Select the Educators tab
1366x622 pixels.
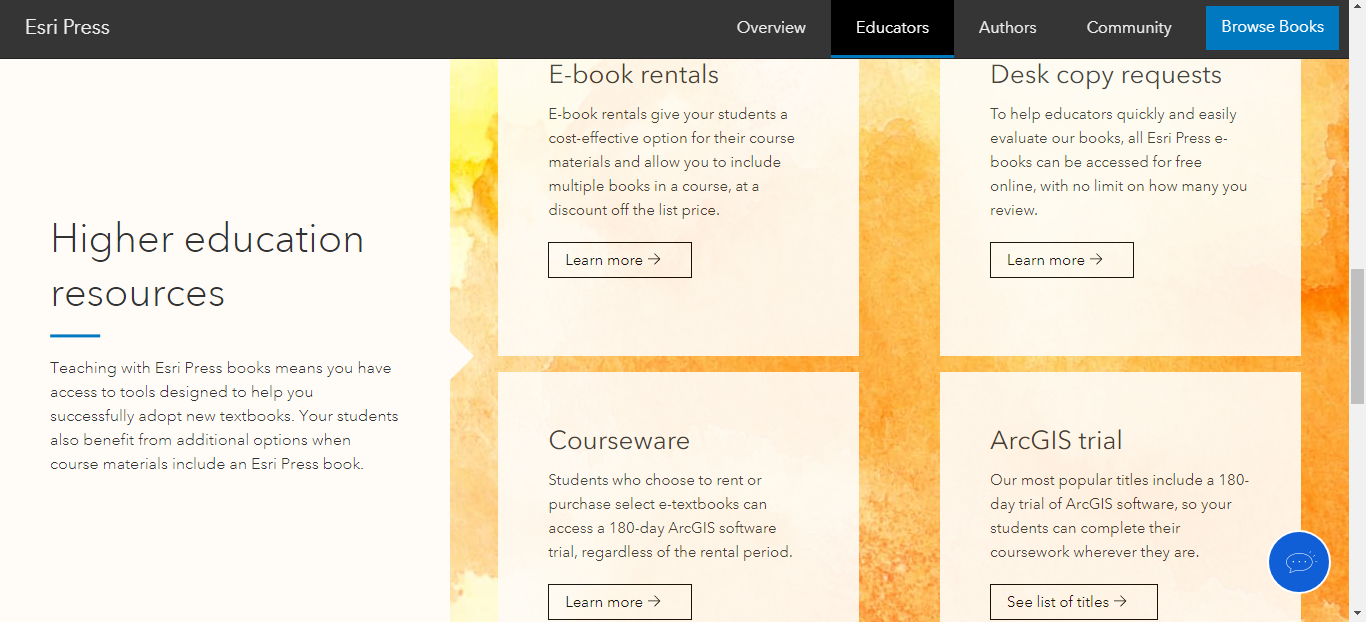click(x=892, y=28)
